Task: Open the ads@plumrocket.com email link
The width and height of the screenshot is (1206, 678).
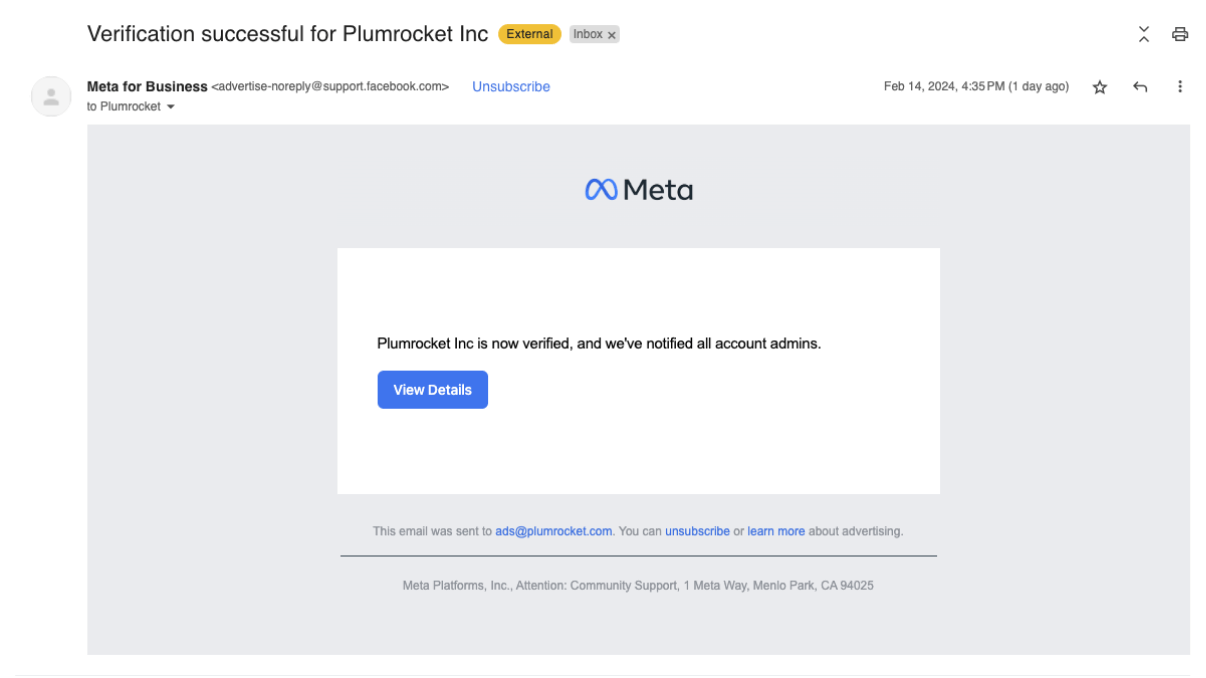Action: click(553, 531)
